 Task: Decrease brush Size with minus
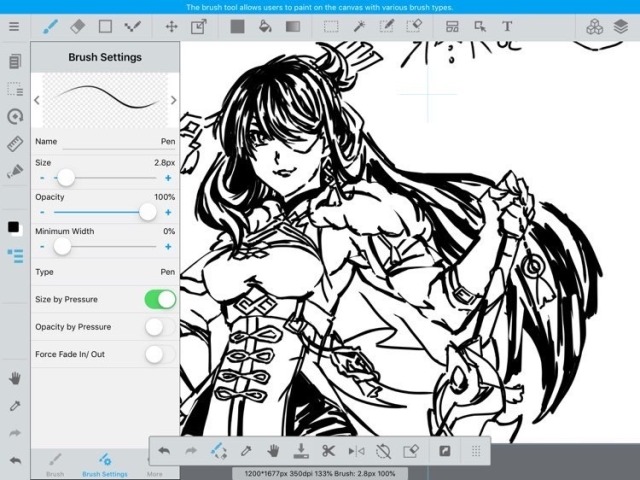tap(42, 178)
